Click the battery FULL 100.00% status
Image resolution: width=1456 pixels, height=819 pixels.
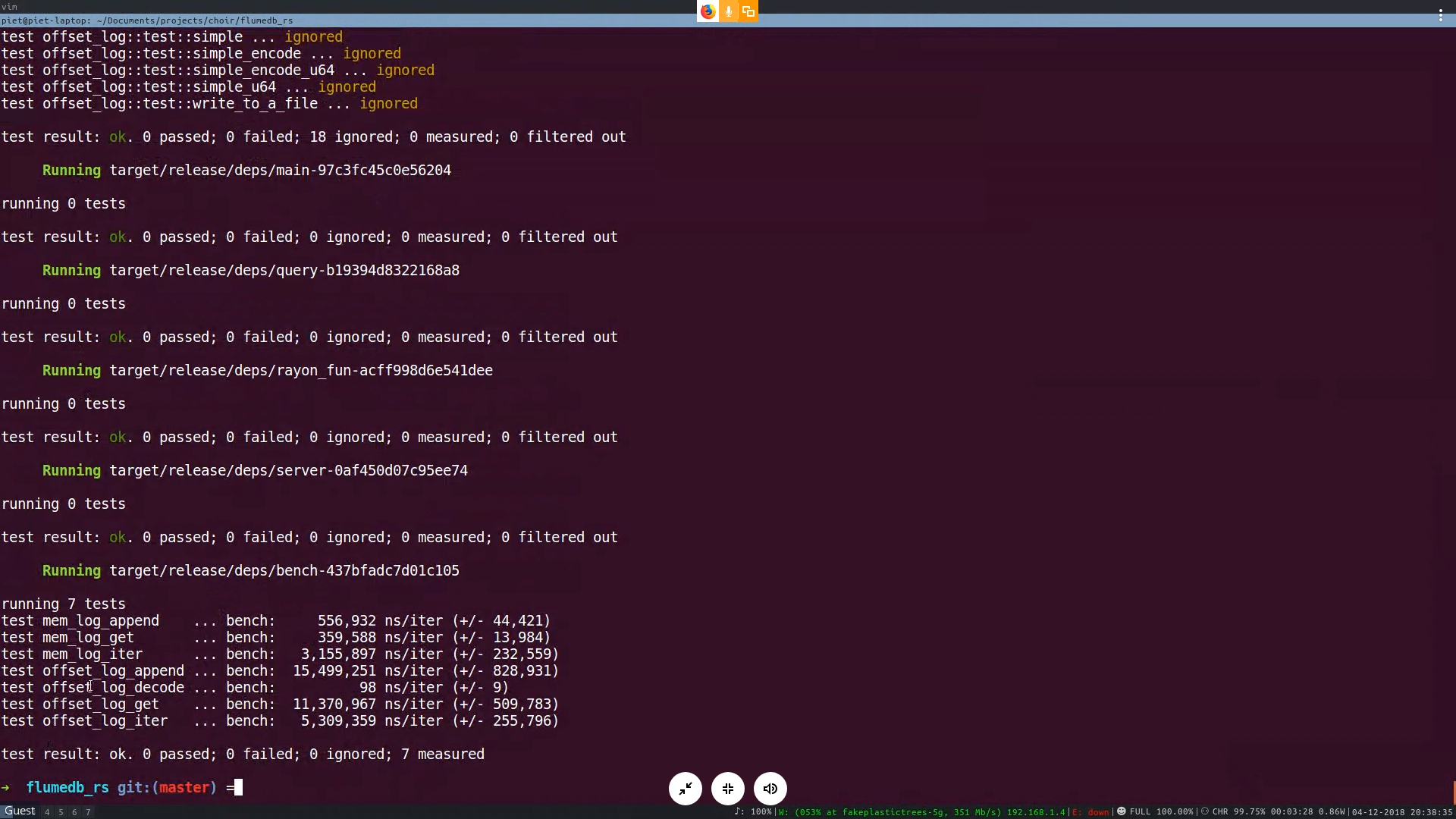[1155, 812]
